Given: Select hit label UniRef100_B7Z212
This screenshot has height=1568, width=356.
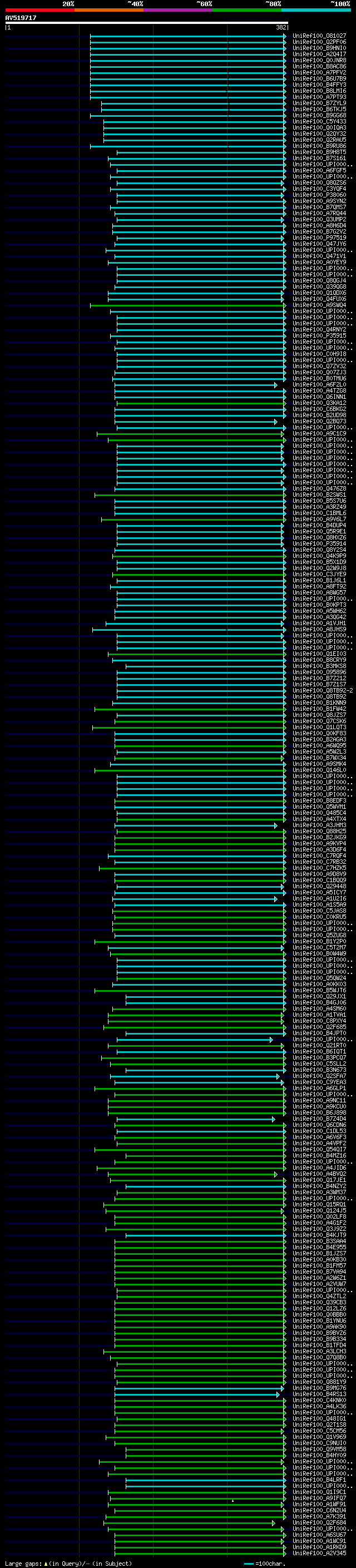Looking at the screenshot, I should [319, 679].
